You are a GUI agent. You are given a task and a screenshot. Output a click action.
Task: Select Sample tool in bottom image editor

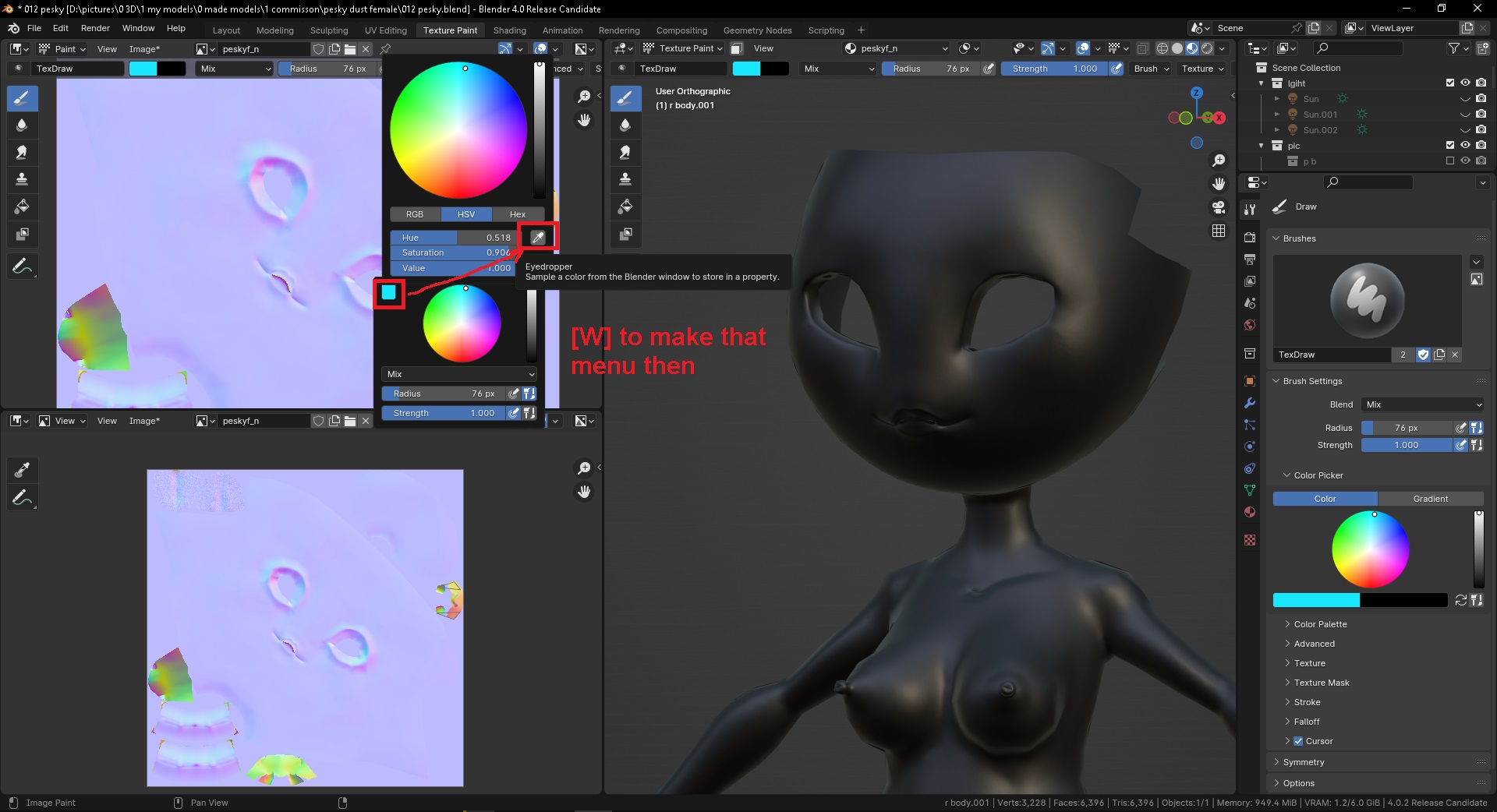tap(23, 470)
